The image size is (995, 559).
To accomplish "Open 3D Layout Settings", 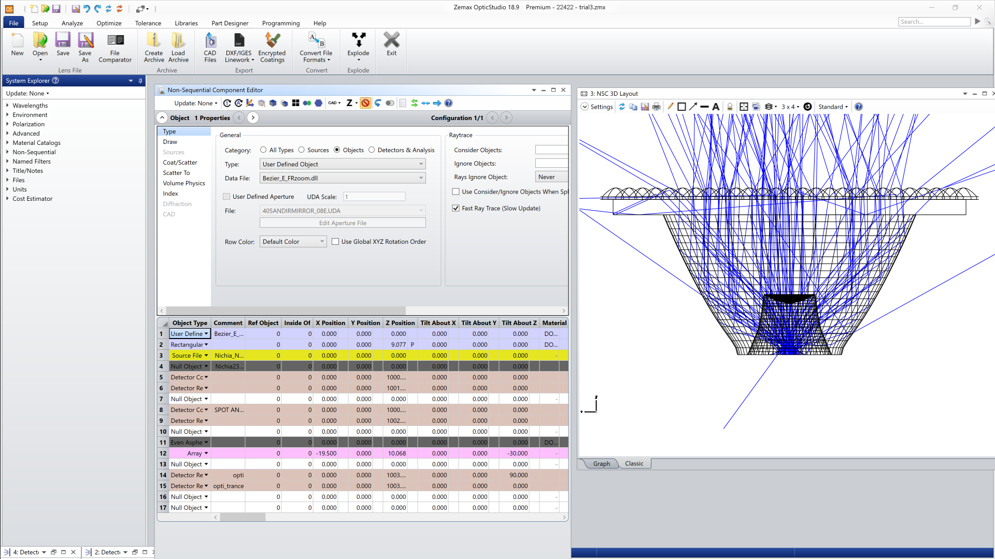I will [x=596, y=107].
